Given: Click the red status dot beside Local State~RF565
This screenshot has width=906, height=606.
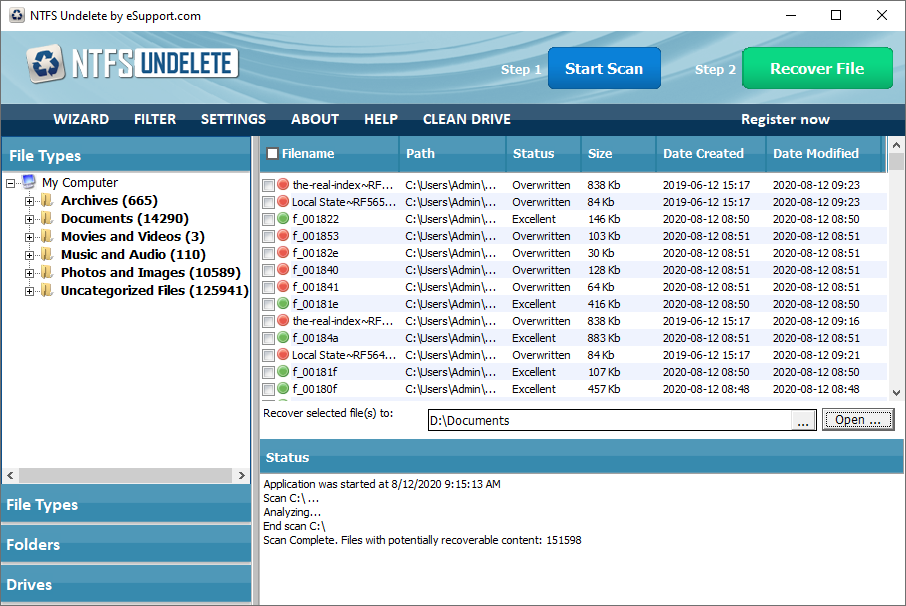Looking at the screenshot, I should click(x=283, y=202).
